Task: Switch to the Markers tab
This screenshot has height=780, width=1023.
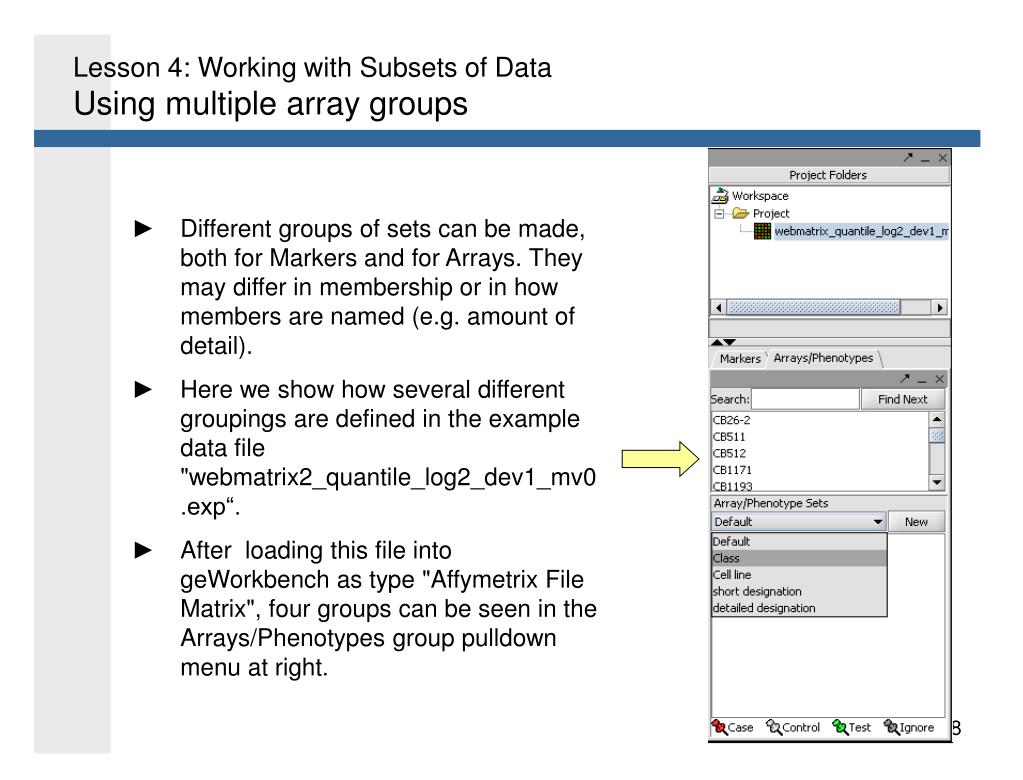Action: tap(740, 359)
